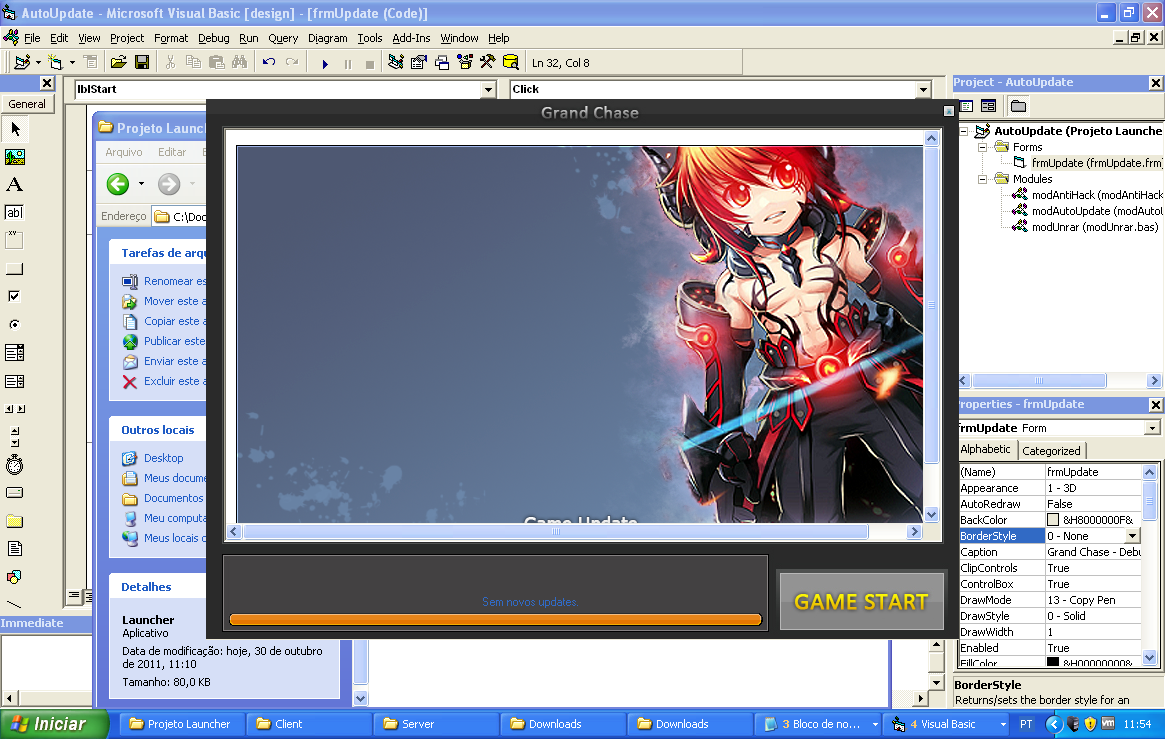Image resolution: width=1165 pixels, height=739 pixels.
Task: Start the program with the blue play icon
Action: (325, 64)
